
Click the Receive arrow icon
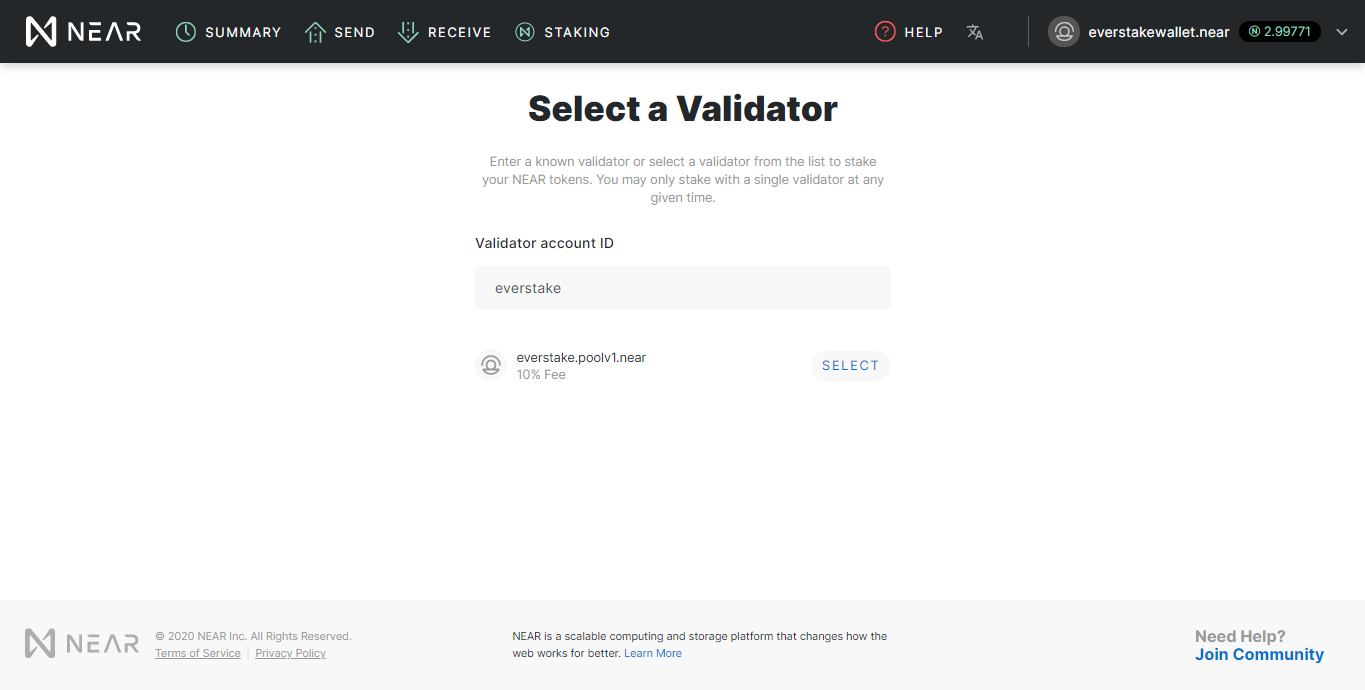point(408,32)
